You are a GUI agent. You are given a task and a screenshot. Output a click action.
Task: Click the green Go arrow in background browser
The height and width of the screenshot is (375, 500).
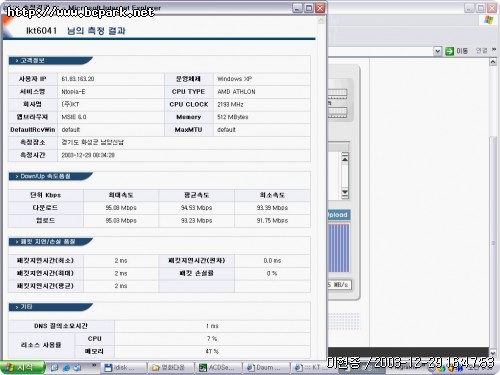pyautogui.click(x=450, y=51)
